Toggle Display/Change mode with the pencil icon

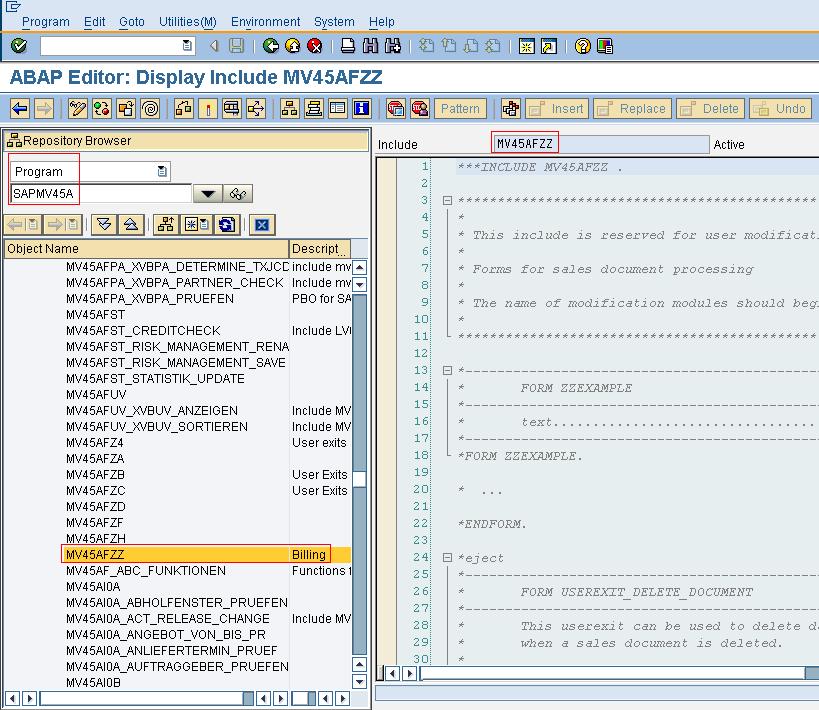point(77,107)
